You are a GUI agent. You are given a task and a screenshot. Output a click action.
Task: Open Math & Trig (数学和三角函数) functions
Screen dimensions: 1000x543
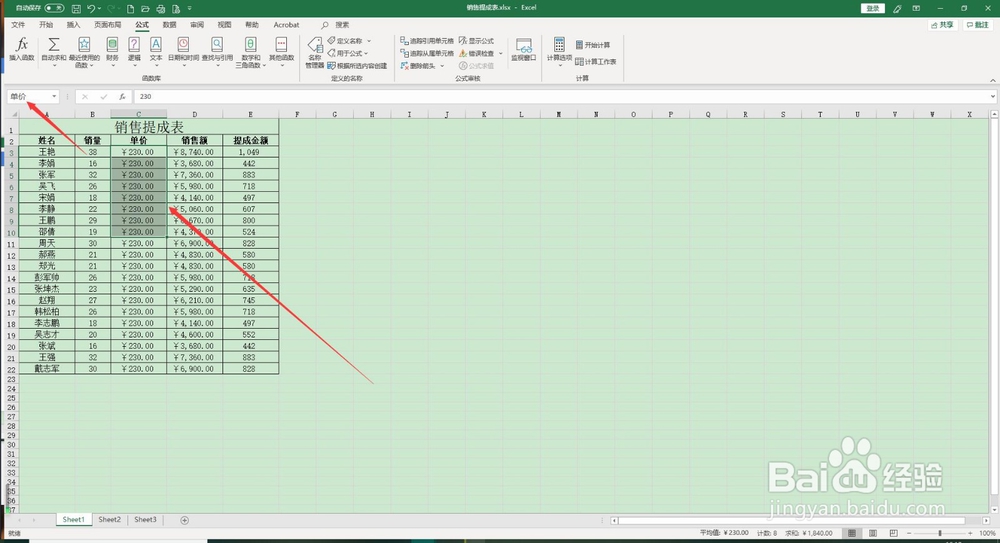pos(251,51)
